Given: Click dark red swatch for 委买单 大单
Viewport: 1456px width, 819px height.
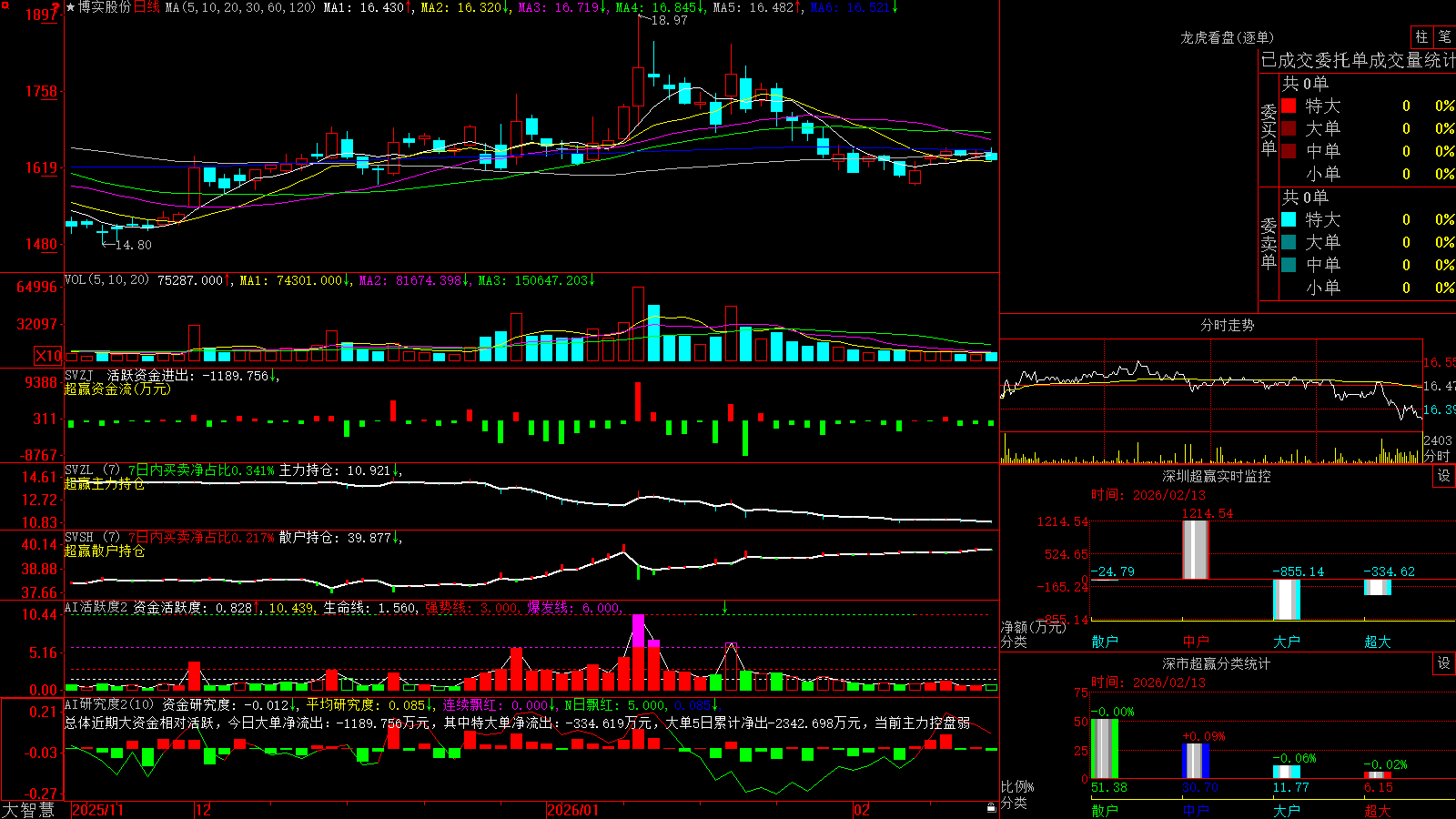Looking at the screenshot, I should coord(1289,128).
